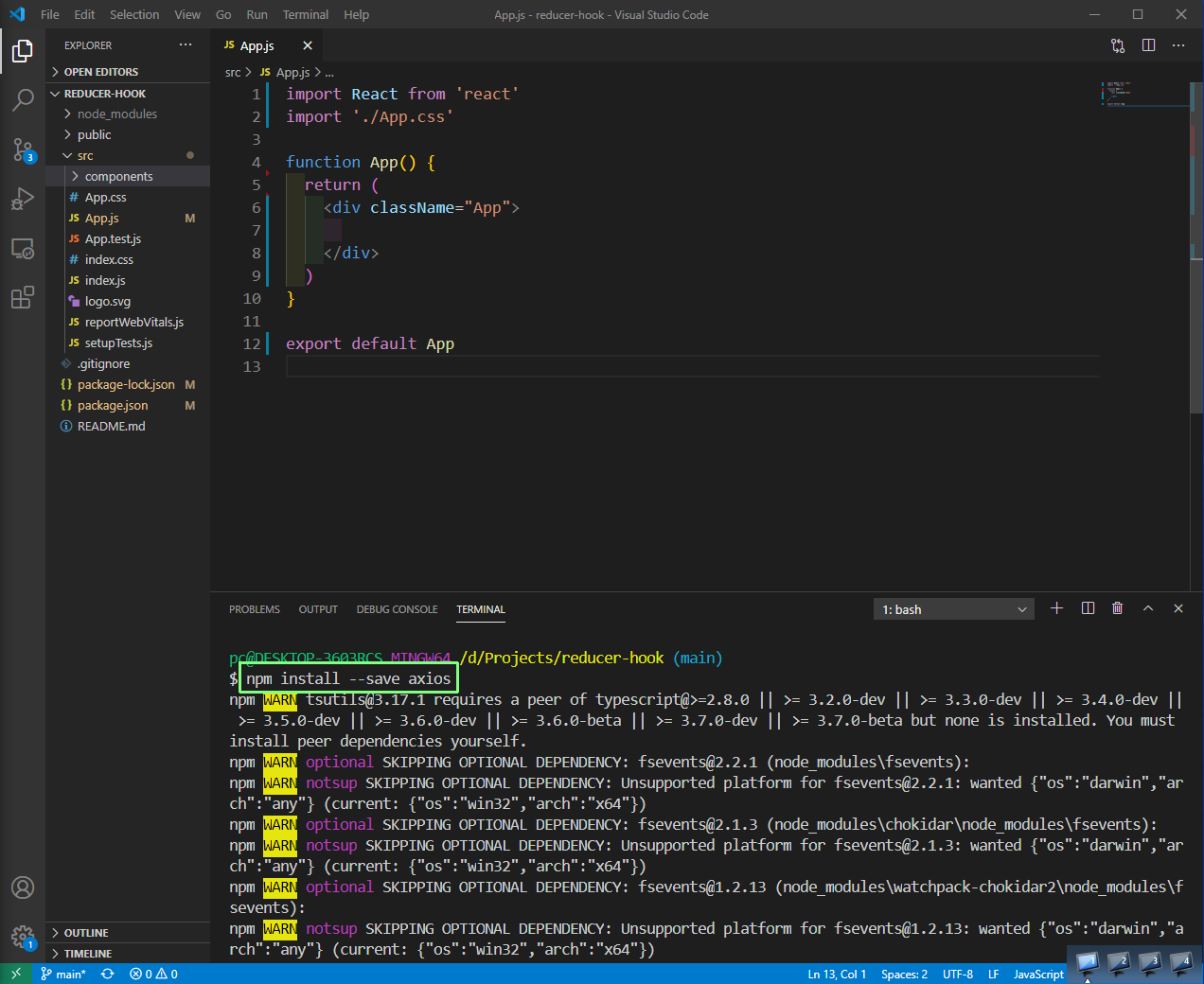Screen dimensions: 1204x984
Task: Switch to the PROBLEMS tab
Action: [x=255, y=609]
